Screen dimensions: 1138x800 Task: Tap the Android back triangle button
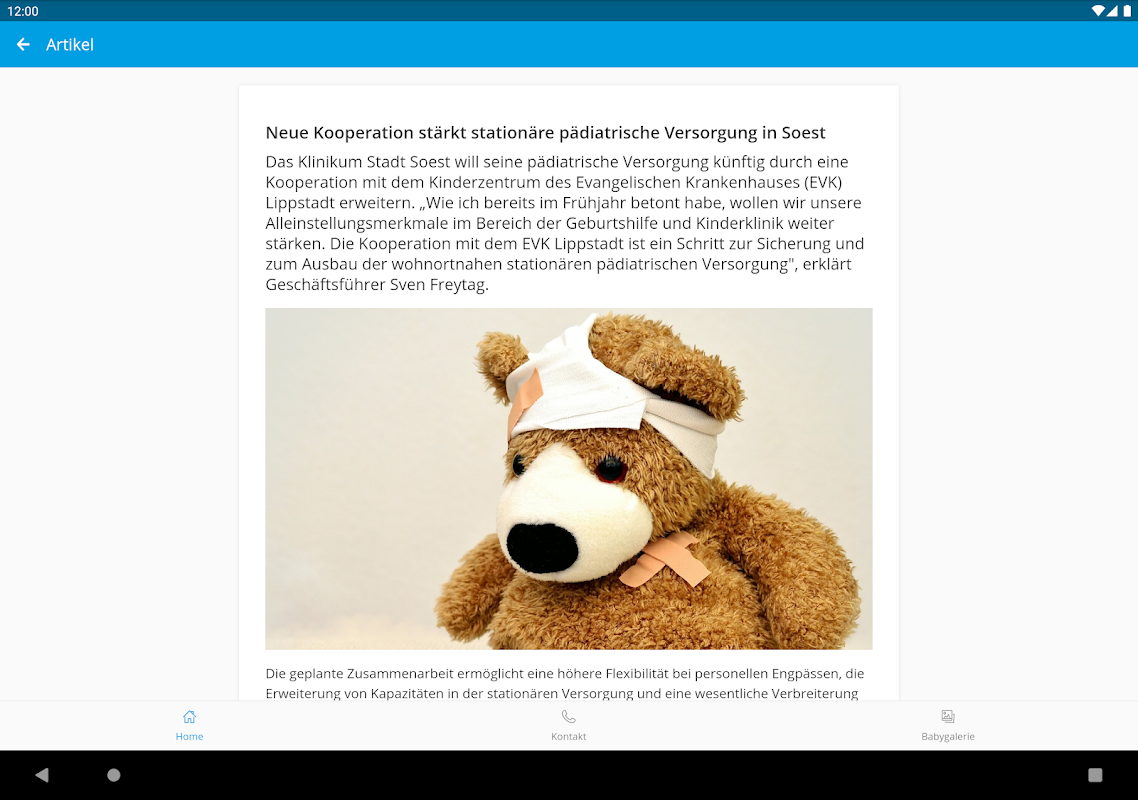tap(42, 775)
